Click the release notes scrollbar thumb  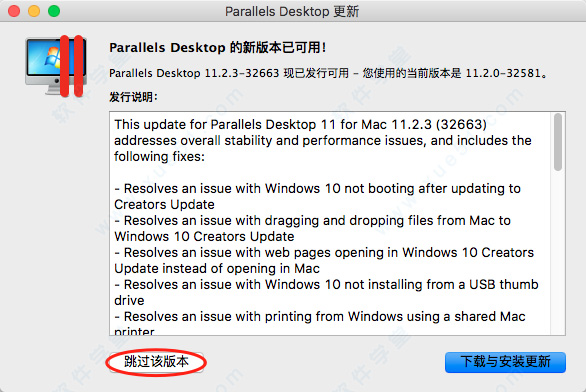coord(558,142)
